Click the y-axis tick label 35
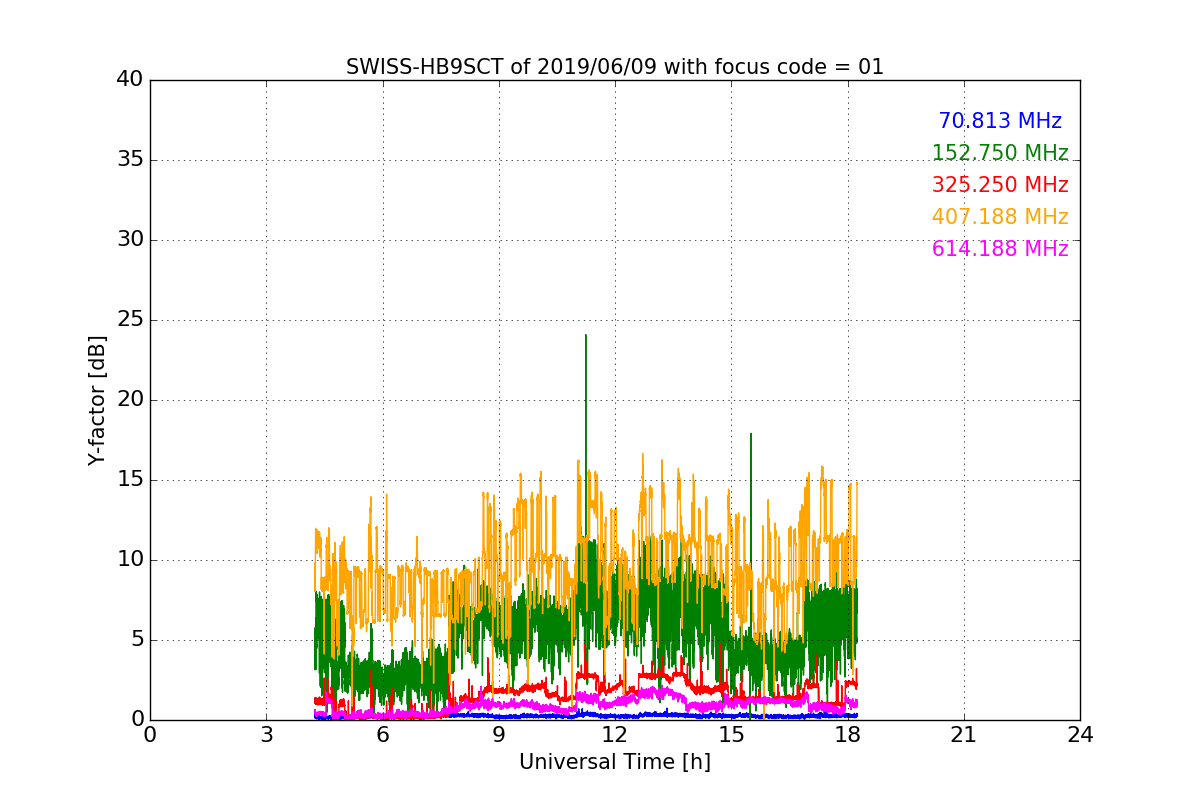Image resolution: width=1200 pixels, height=800 pixels. 130,160
